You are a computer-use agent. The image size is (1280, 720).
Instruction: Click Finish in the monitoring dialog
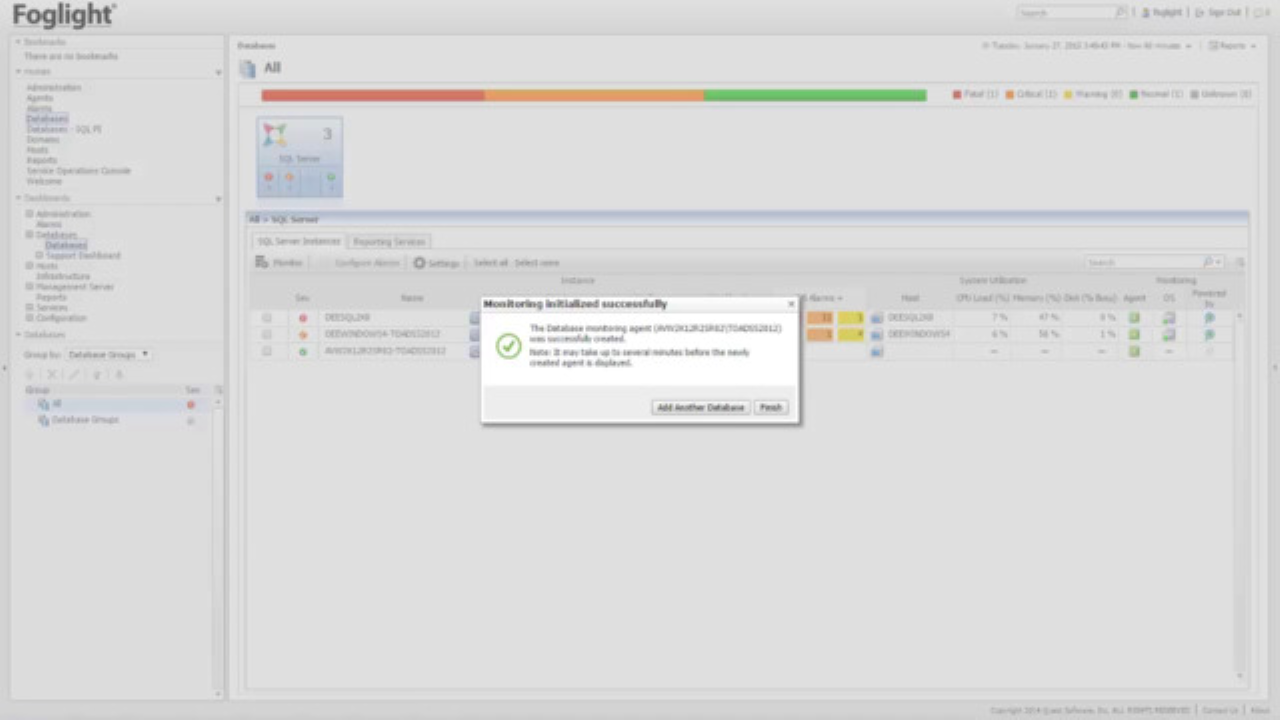tap(770, 408)
